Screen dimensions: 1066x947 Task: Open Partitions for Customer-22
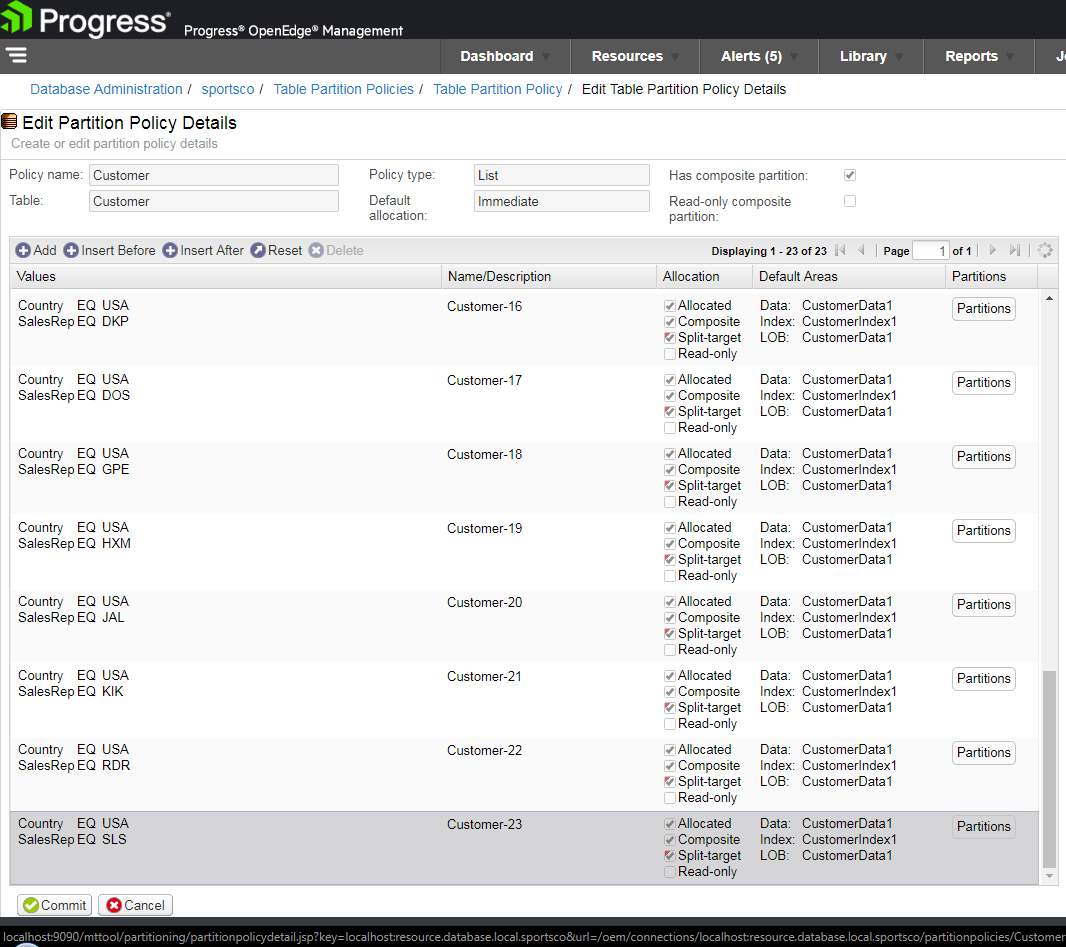pyautogui.click(x=984, y=753)
